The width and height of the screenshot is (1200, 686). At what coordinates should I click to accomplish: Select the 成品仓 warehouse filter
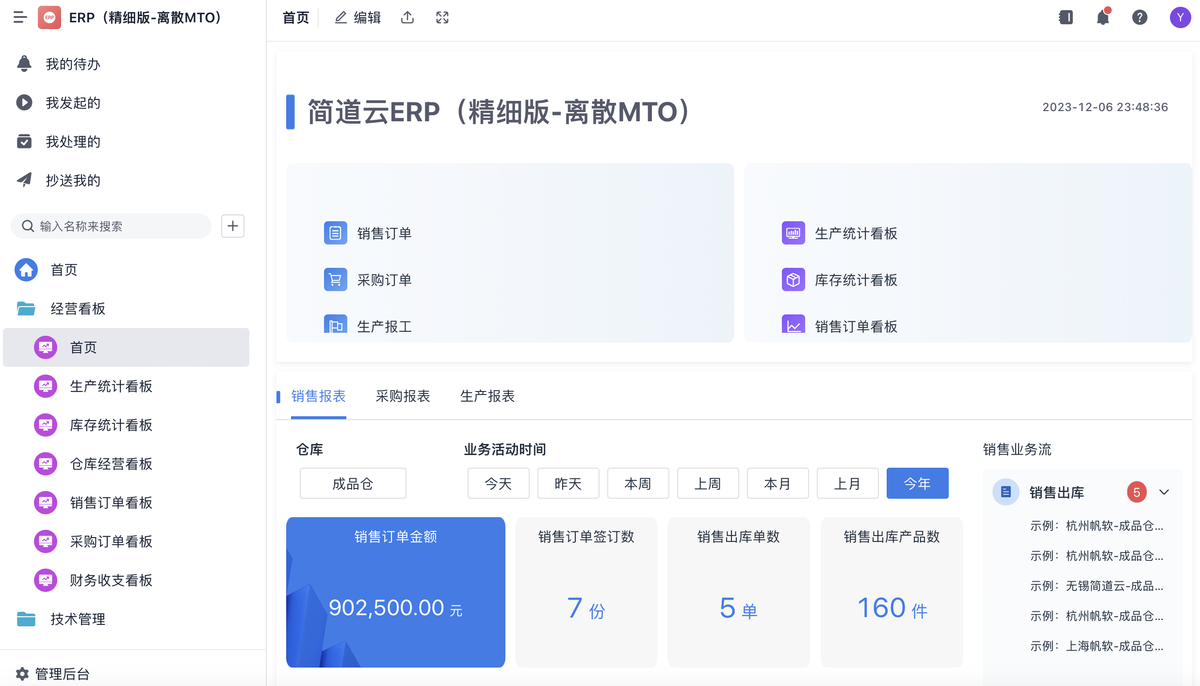pos(353,483)
